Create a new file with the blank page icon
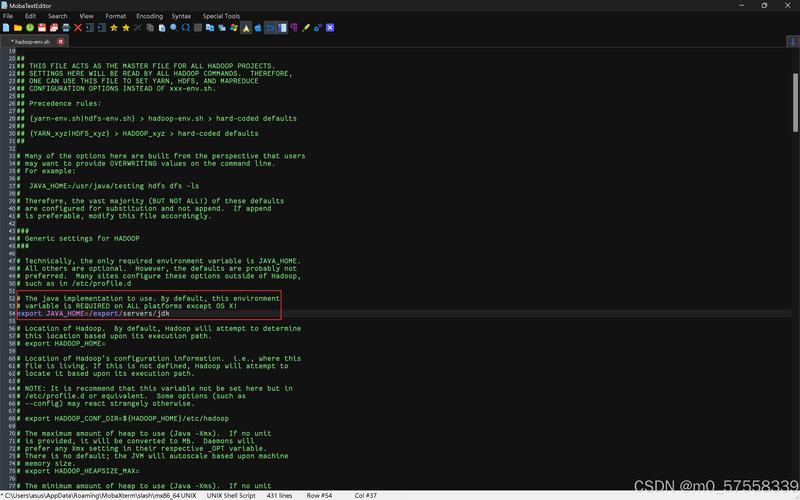Screen dimensions: 800x500 tap(6, 28)
